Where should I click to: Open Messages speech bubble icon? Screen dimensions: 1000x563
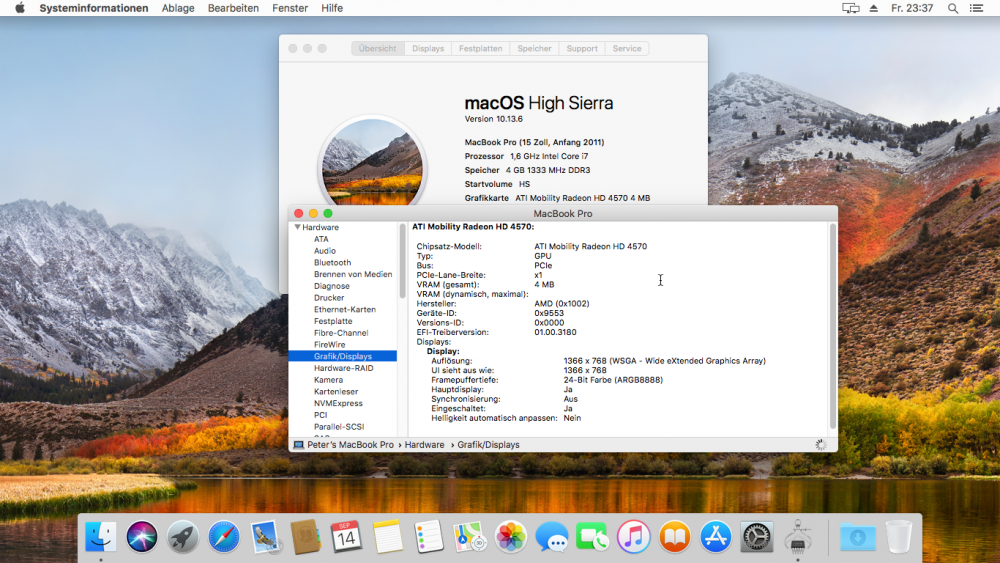tap(552, 537)
